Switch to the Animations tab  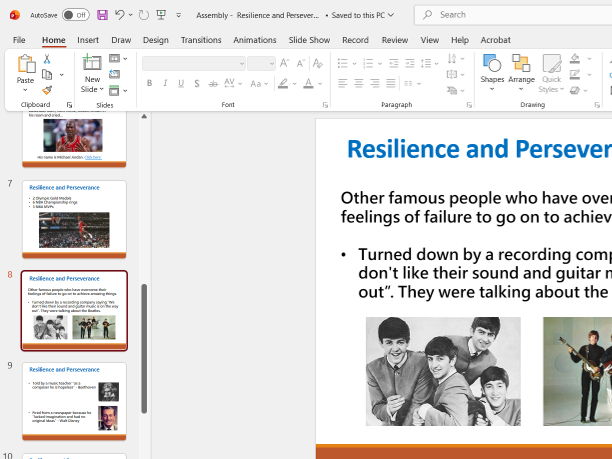pyautogui.click(x=254, y=40)
